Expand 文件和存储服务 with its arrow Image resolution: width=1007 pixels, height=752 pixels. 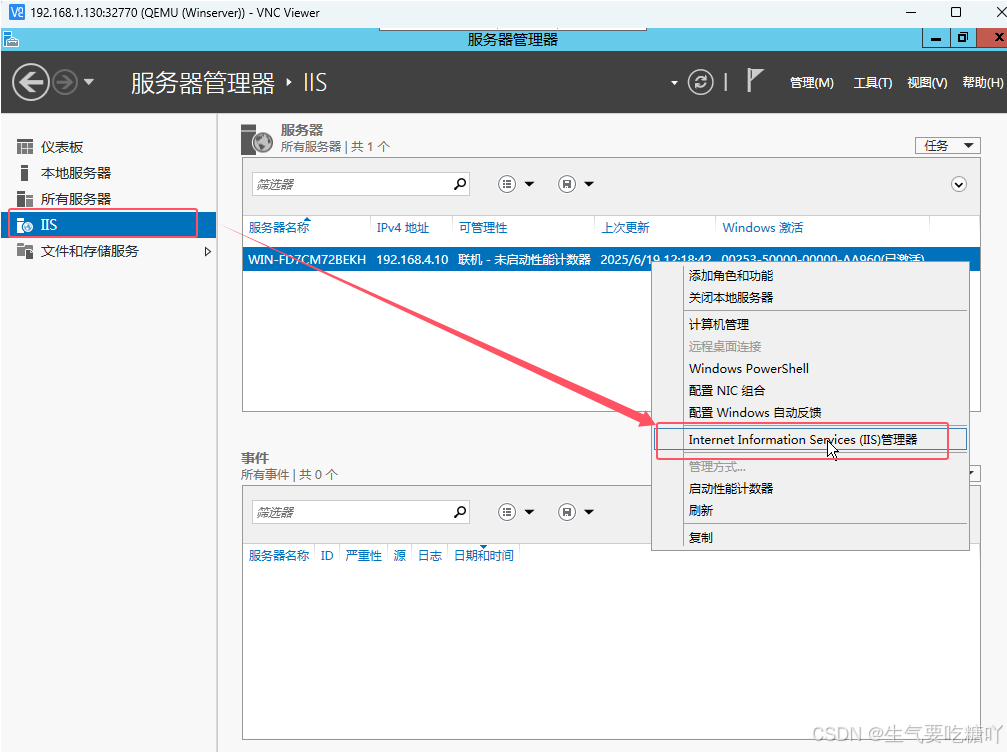(207, 251)
